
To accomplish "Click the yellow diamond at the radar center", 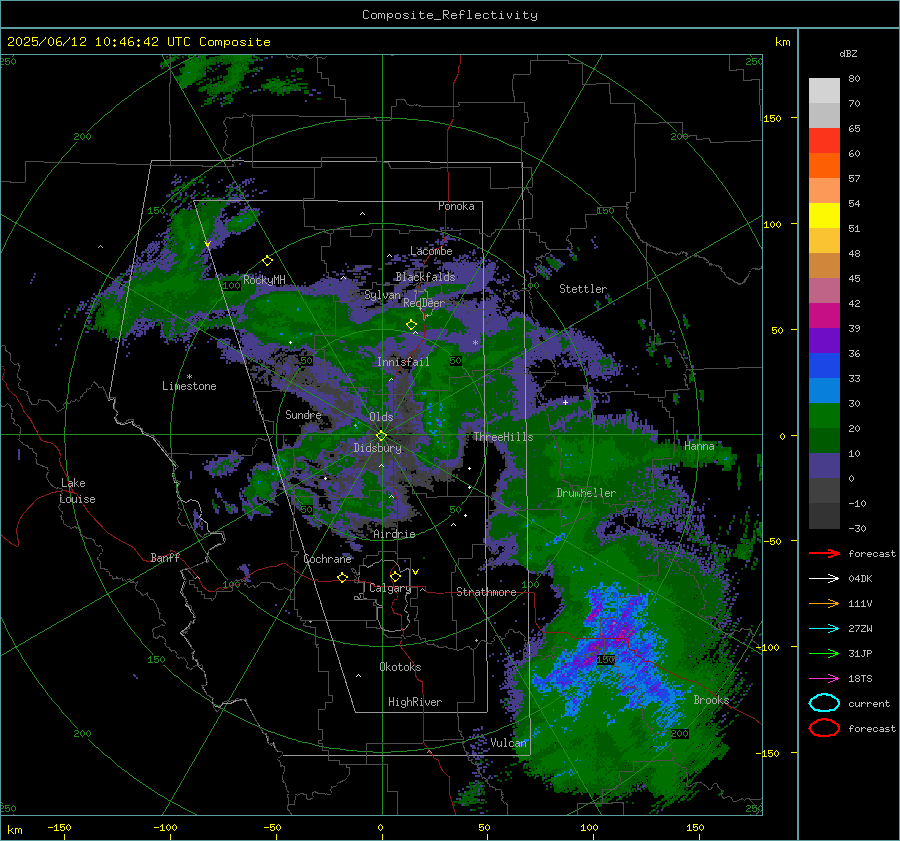I will pyautogui.click(x=381, y=436).
